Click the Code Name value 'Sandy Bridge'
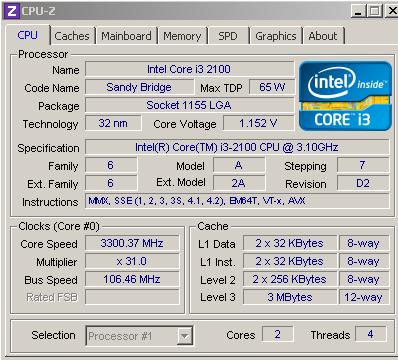Viewport: 398px width, 360px height. click(x=139, y=87)
